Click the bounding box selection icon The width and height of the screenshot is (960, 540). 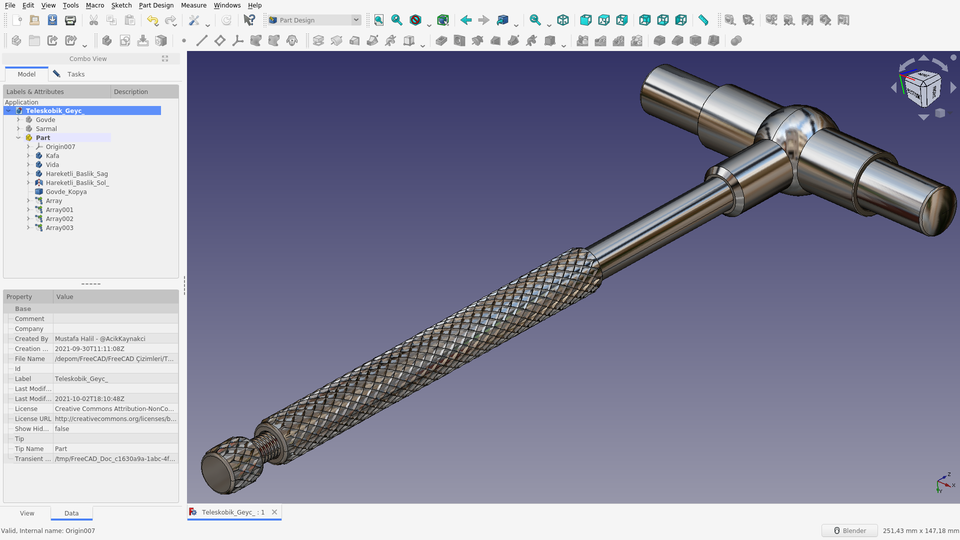pos(443,20)
